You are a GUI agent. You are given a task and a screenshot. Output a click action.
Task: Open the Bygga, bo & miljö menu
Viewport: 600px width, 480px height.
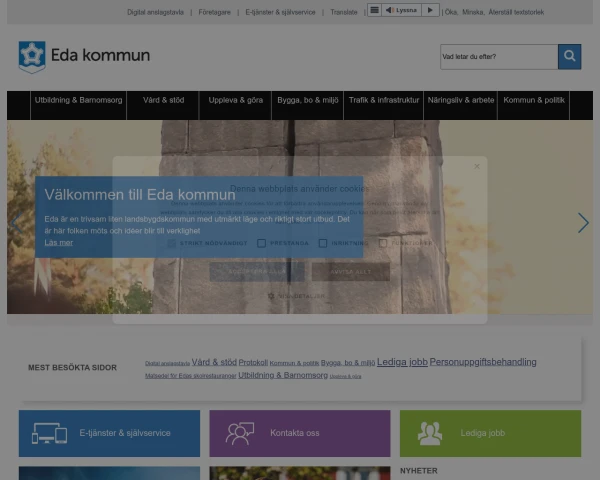click(308, 105)
